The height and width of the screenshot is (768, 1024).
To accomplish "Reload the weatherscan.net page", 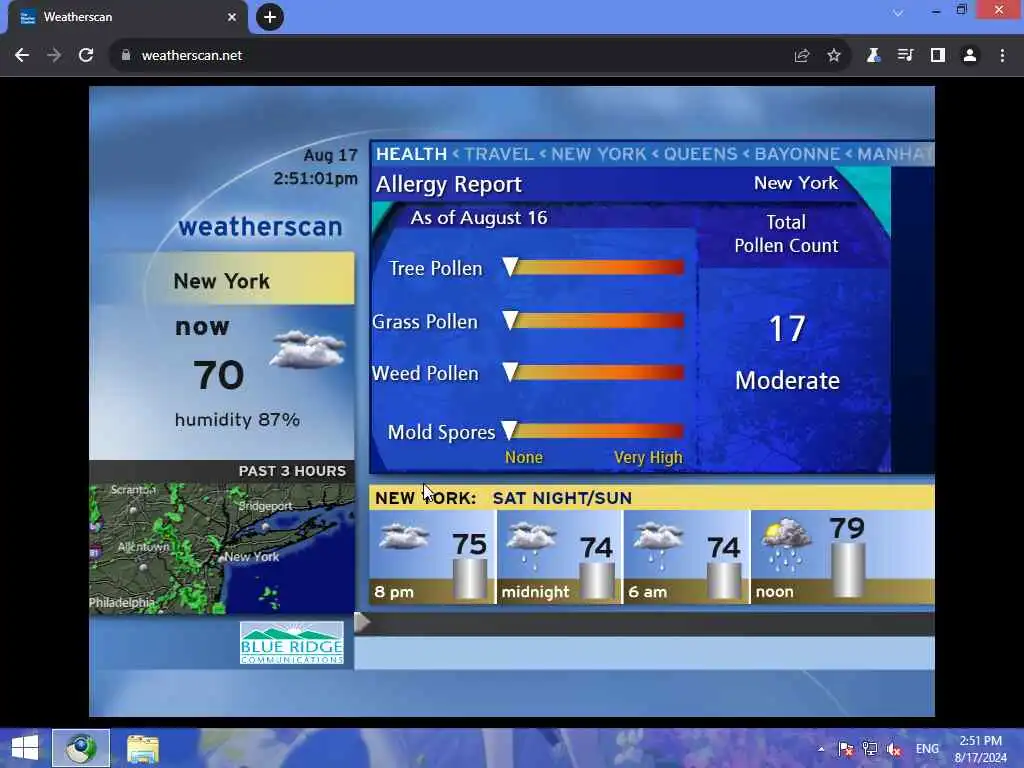I will point(86,56).
